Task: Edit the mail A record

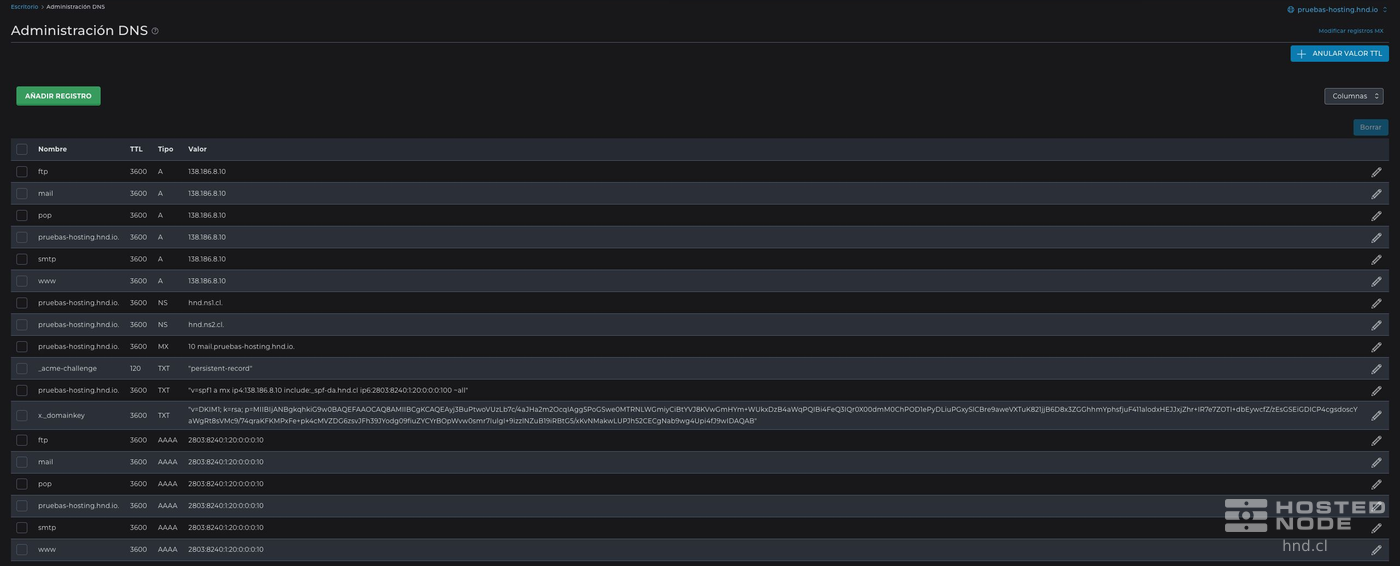Action: coord(1376,194)
